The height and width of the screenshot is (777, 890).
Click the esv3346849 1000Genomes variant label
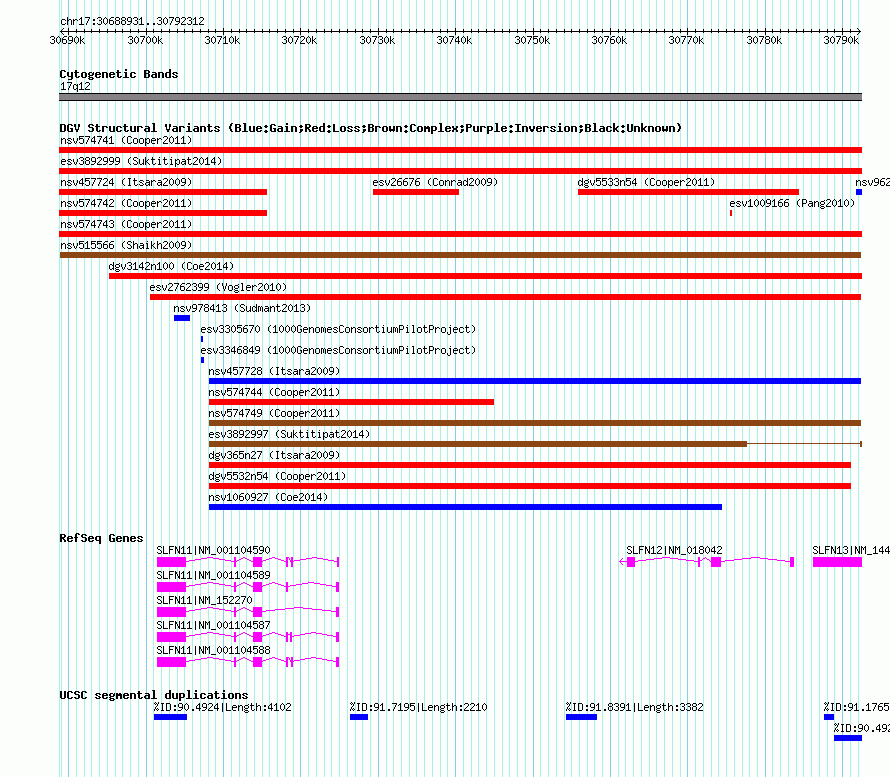[x=338, y=350]
